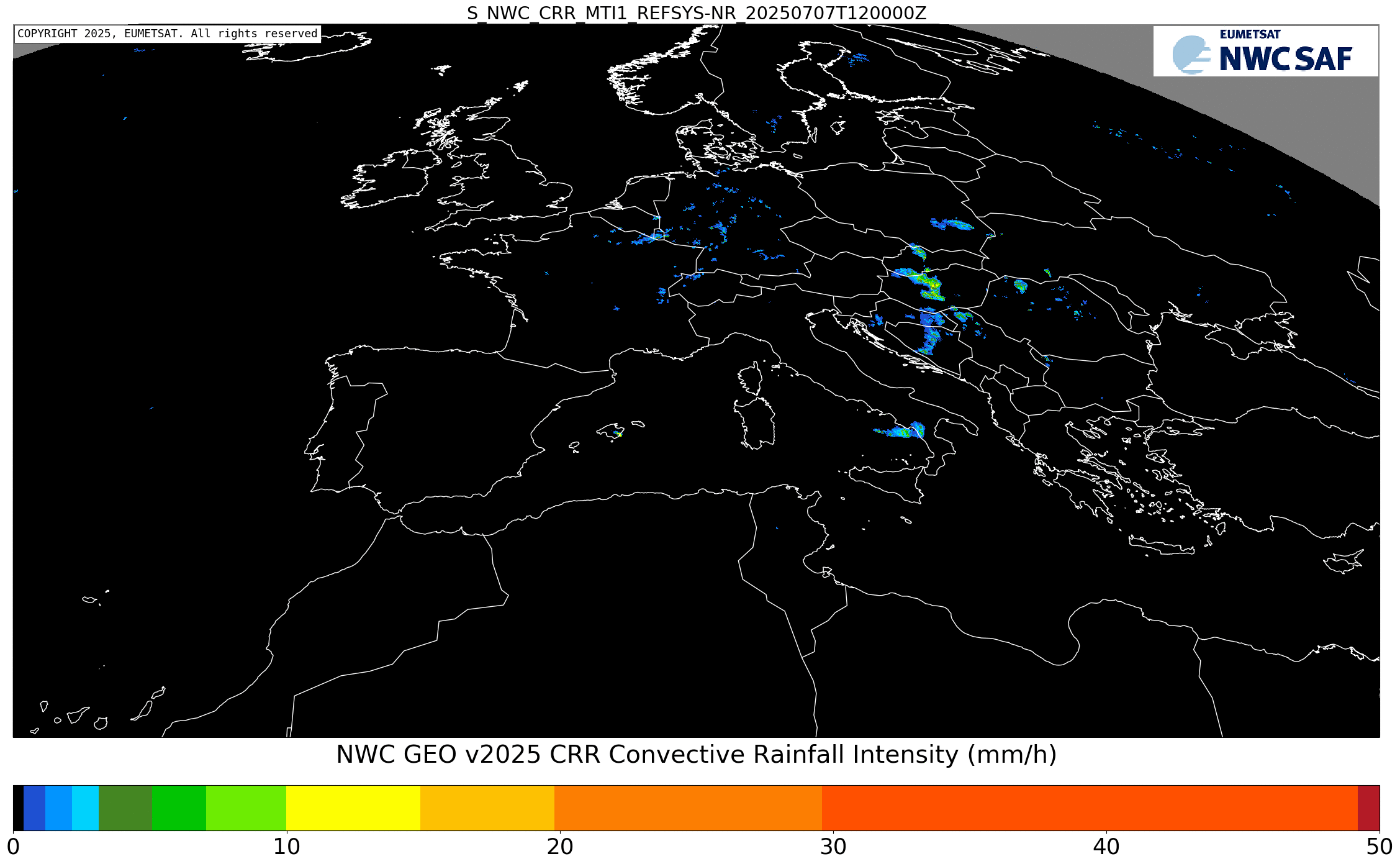The width and height of the screenshot is (1400, 864).
Task: Click the Mallorca island outline
Action: pos(610,431)
